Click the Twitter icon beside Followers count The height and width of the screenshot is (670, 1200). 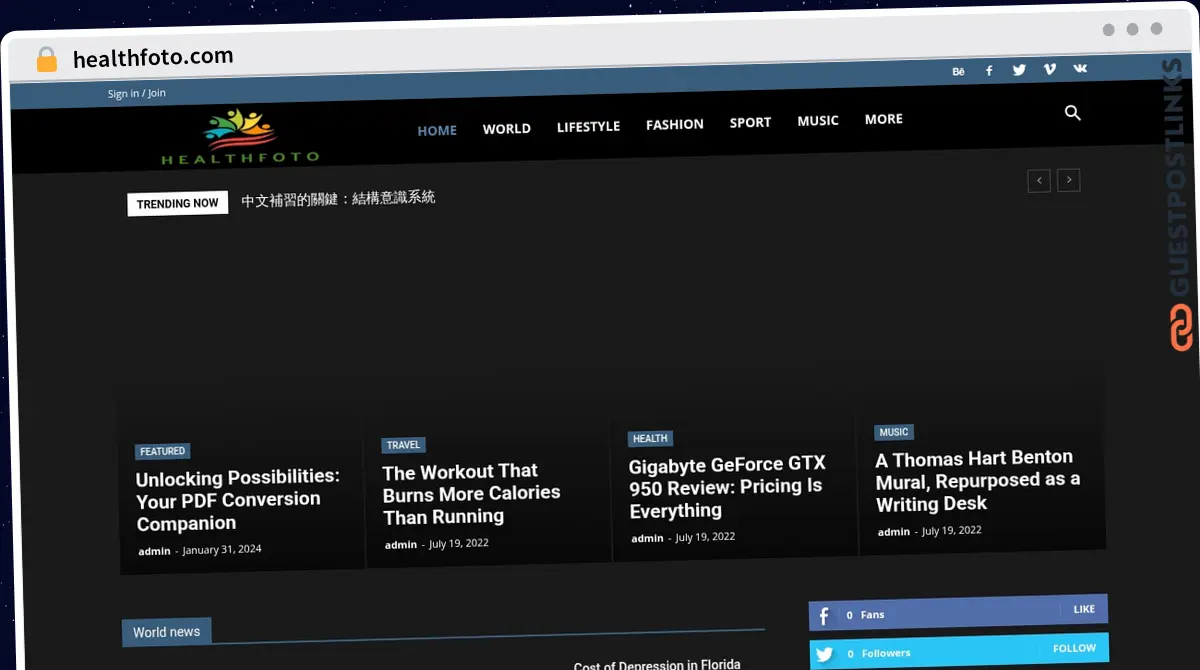(x=824, y=655)
